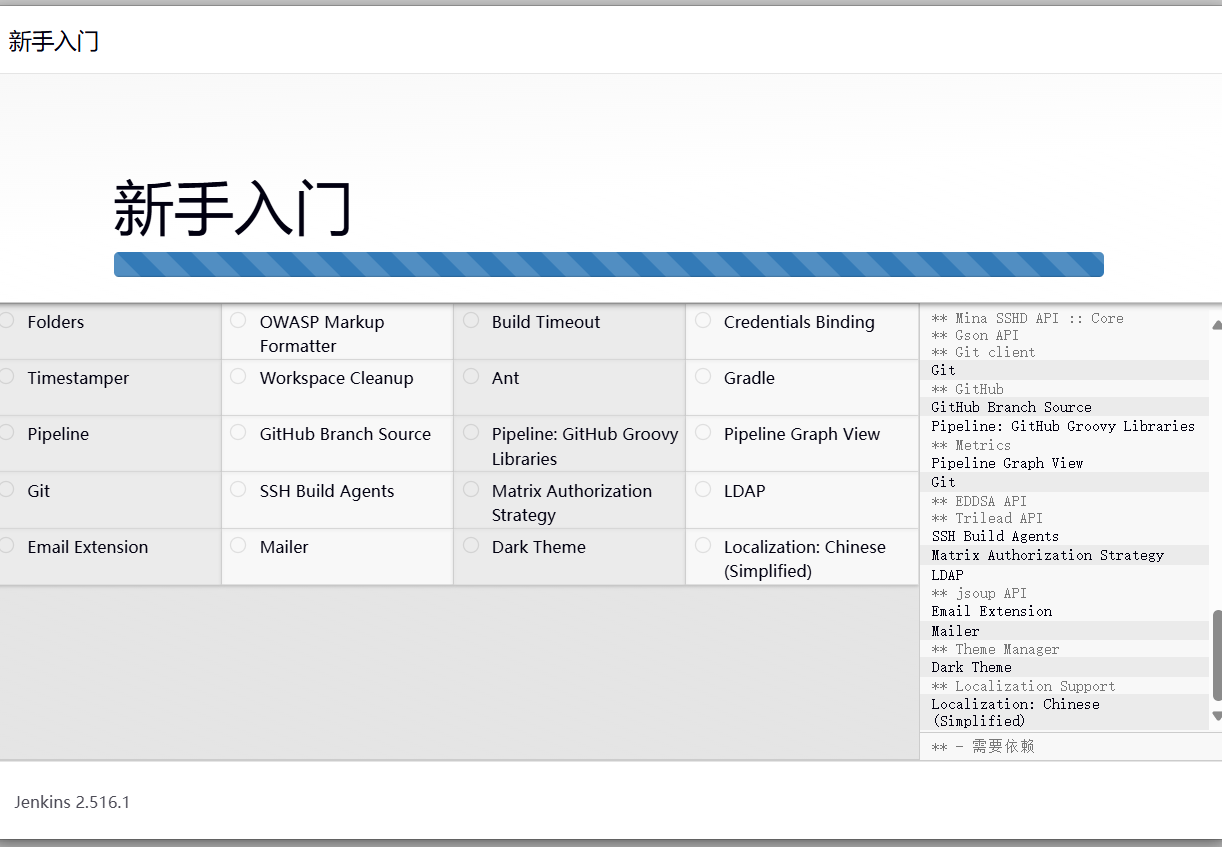Viewport: 1222px width, 847px height.
Task: Click the status circle beside Ant
Action: tap(471, 376)
